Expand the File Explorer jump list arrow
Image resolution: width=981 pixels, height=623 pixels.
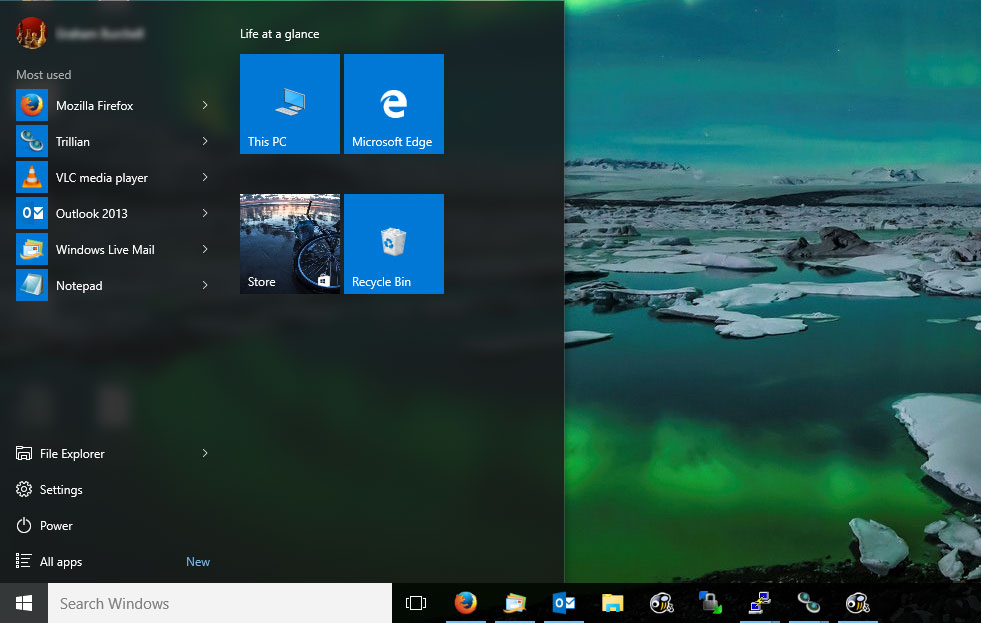point(205,453)
